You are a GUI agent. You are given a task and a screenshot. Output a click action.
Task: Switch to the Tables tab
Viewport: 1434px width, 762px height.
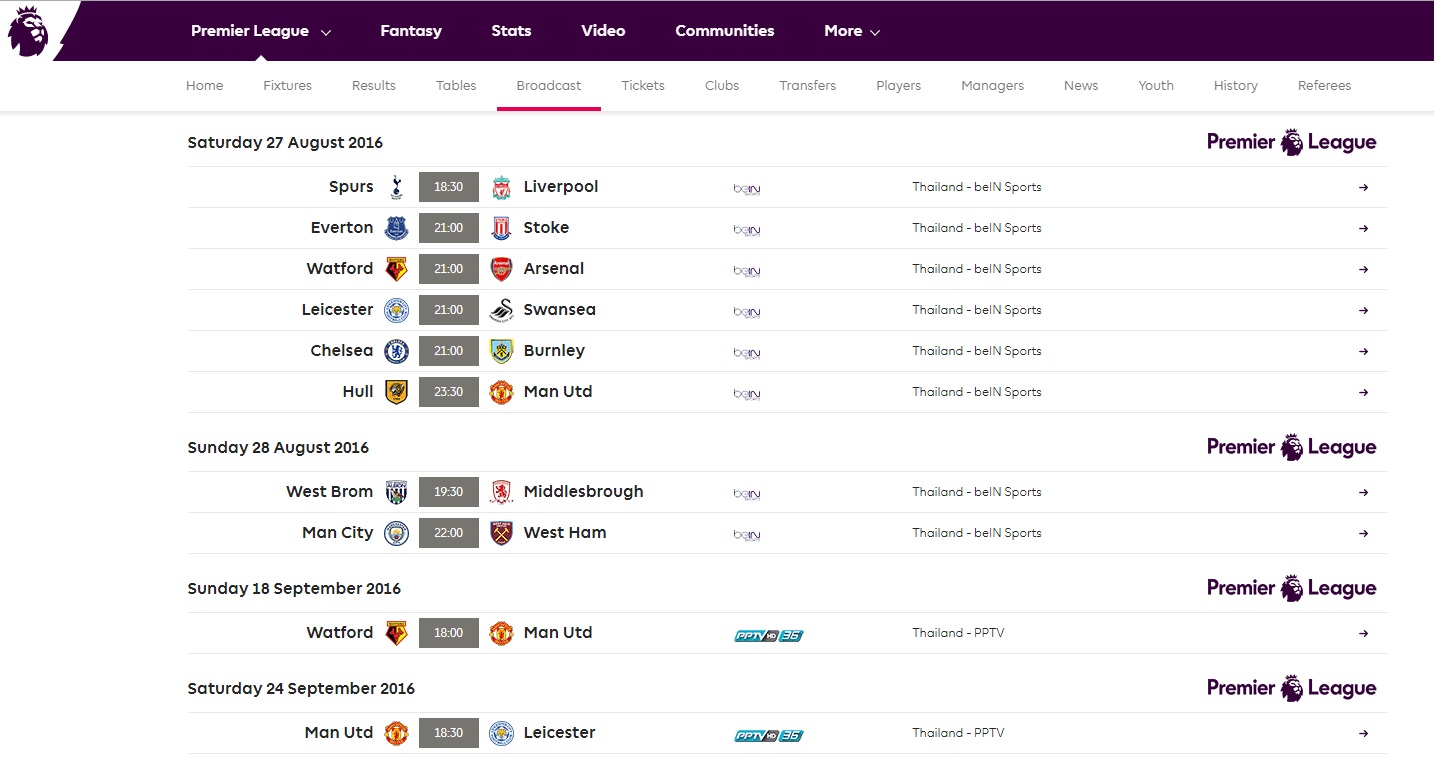tap(456, 86)
